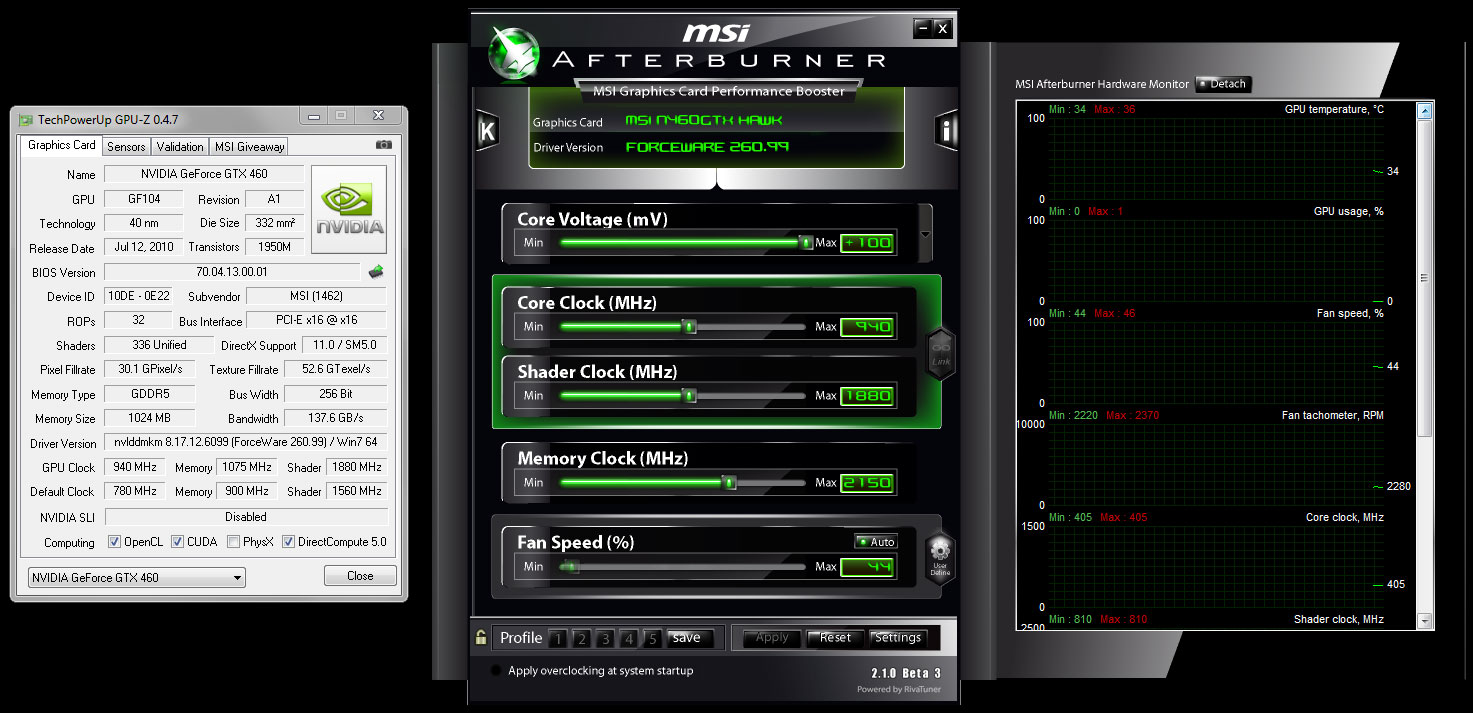Click the Name field NVIDIA GeForce GTX 460
The height and width of the screenshot is (713, 1473).
click(204, 174)
